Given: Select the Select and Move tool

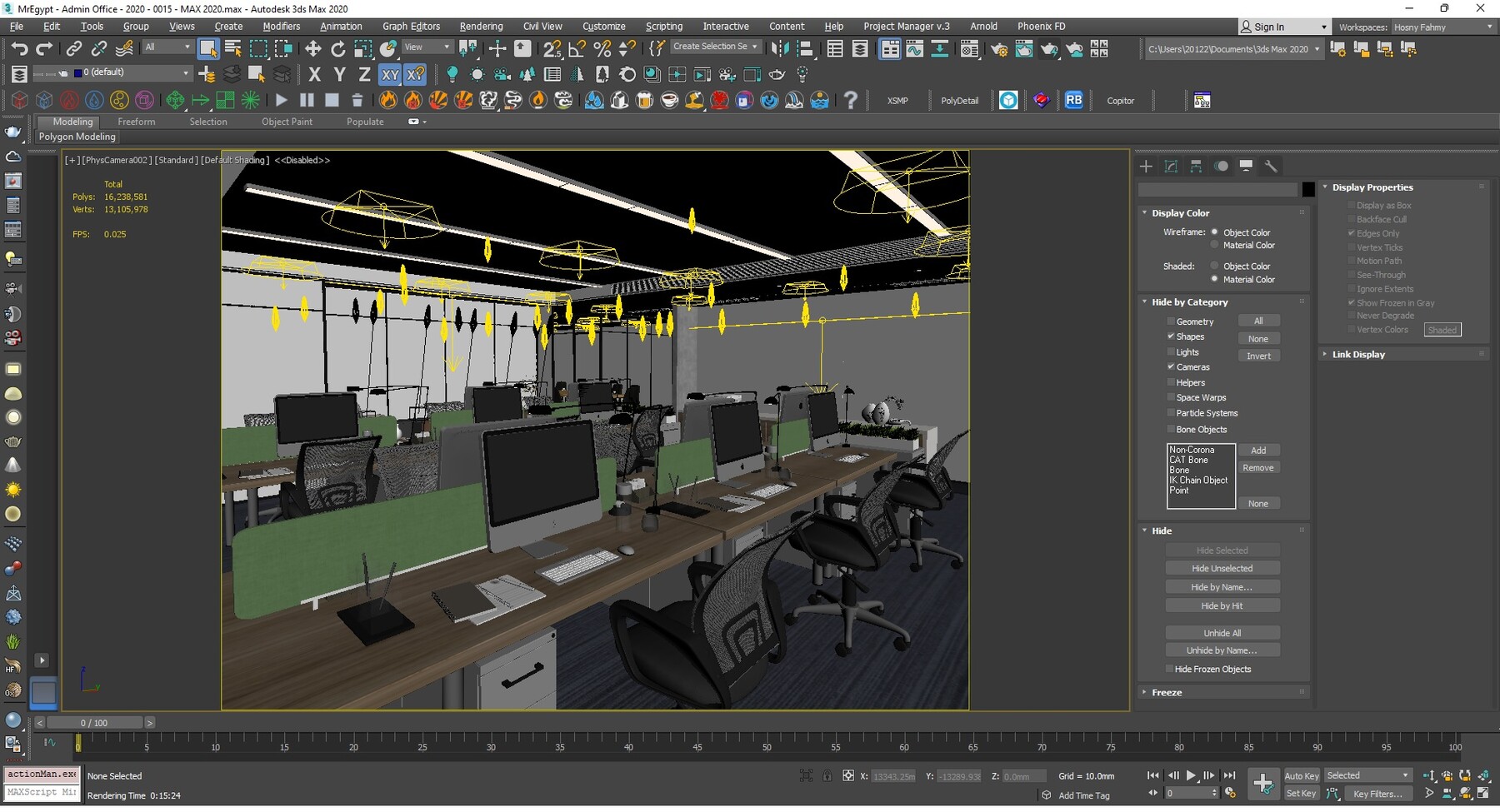Looking at the screenshot, I should [313, 47].
